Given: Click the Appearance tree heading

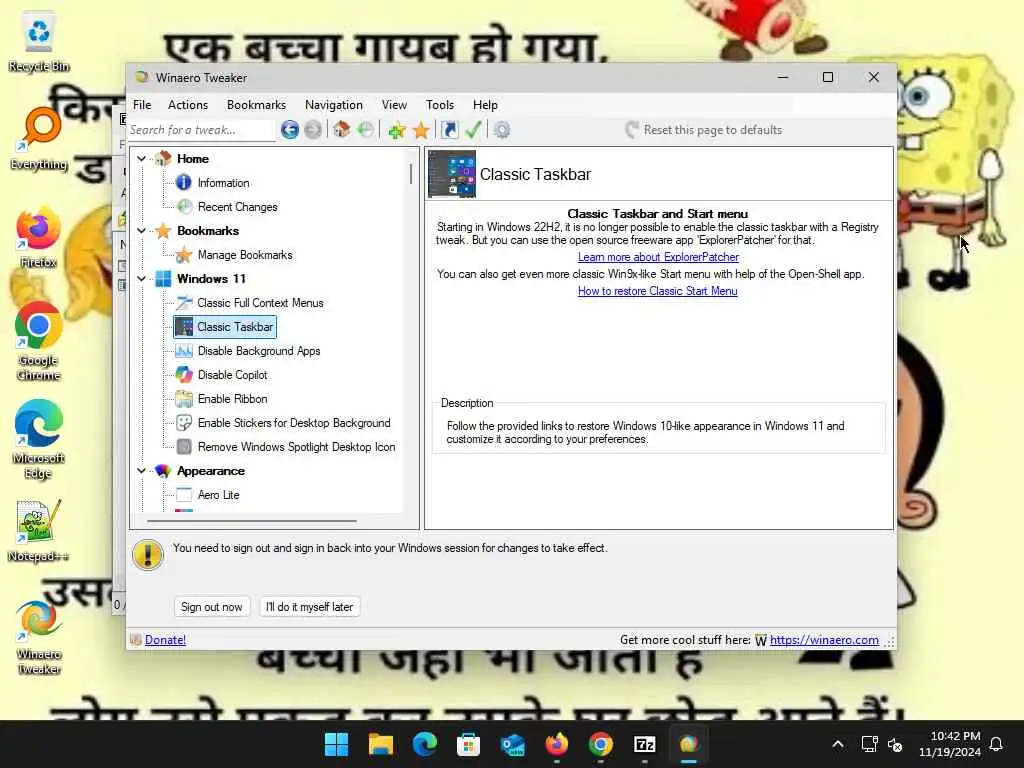Looking at the screenshot, I should pyautogui.click(x=210, y=471).
